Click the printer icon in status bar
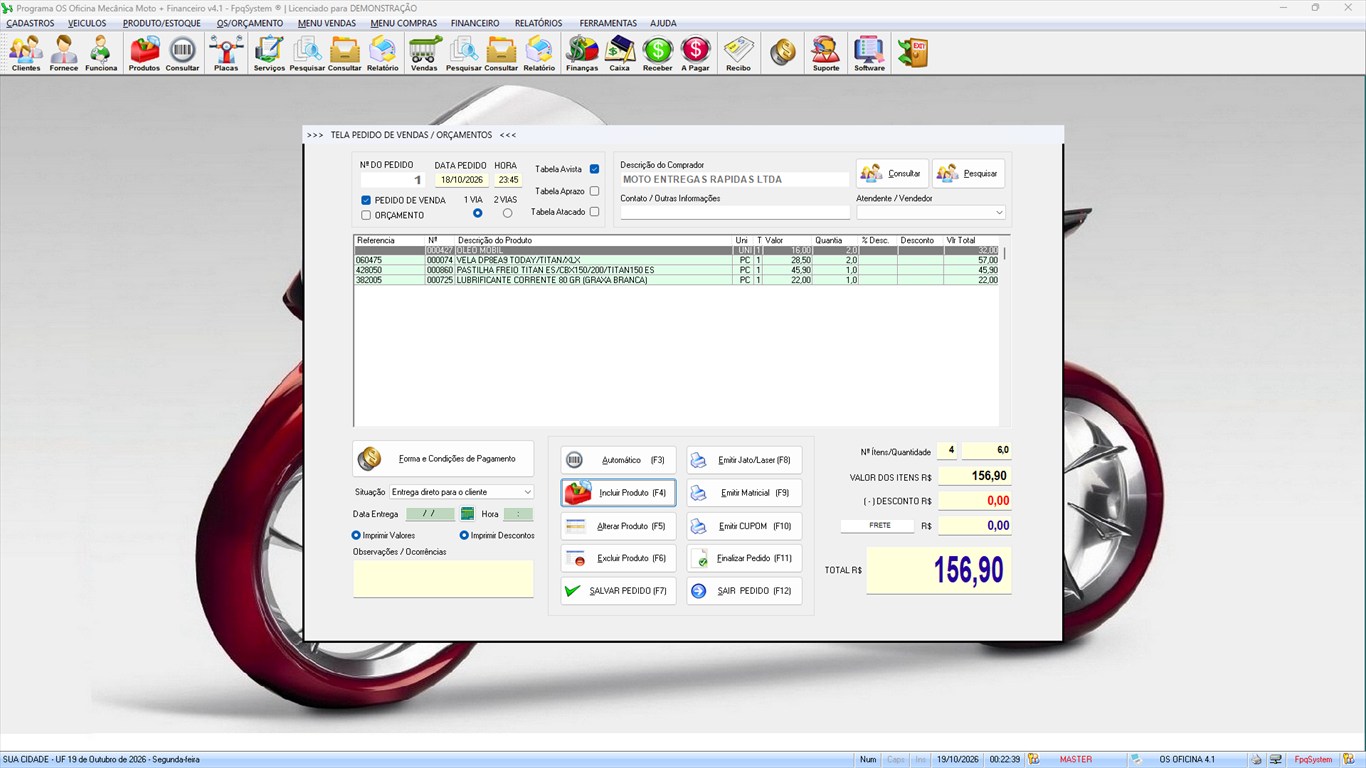The width and height of the screenshot is (1366, 768). pos(1255,760)
